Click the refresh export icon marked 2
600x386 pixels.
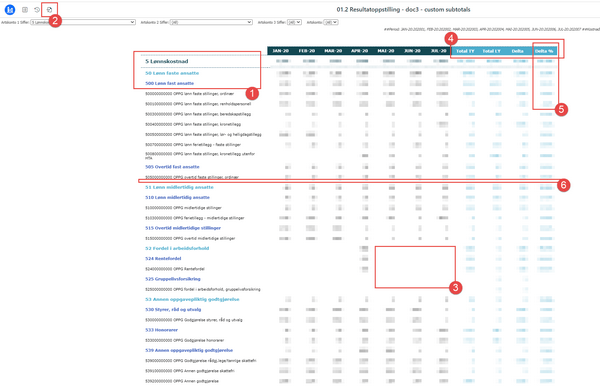49,10
